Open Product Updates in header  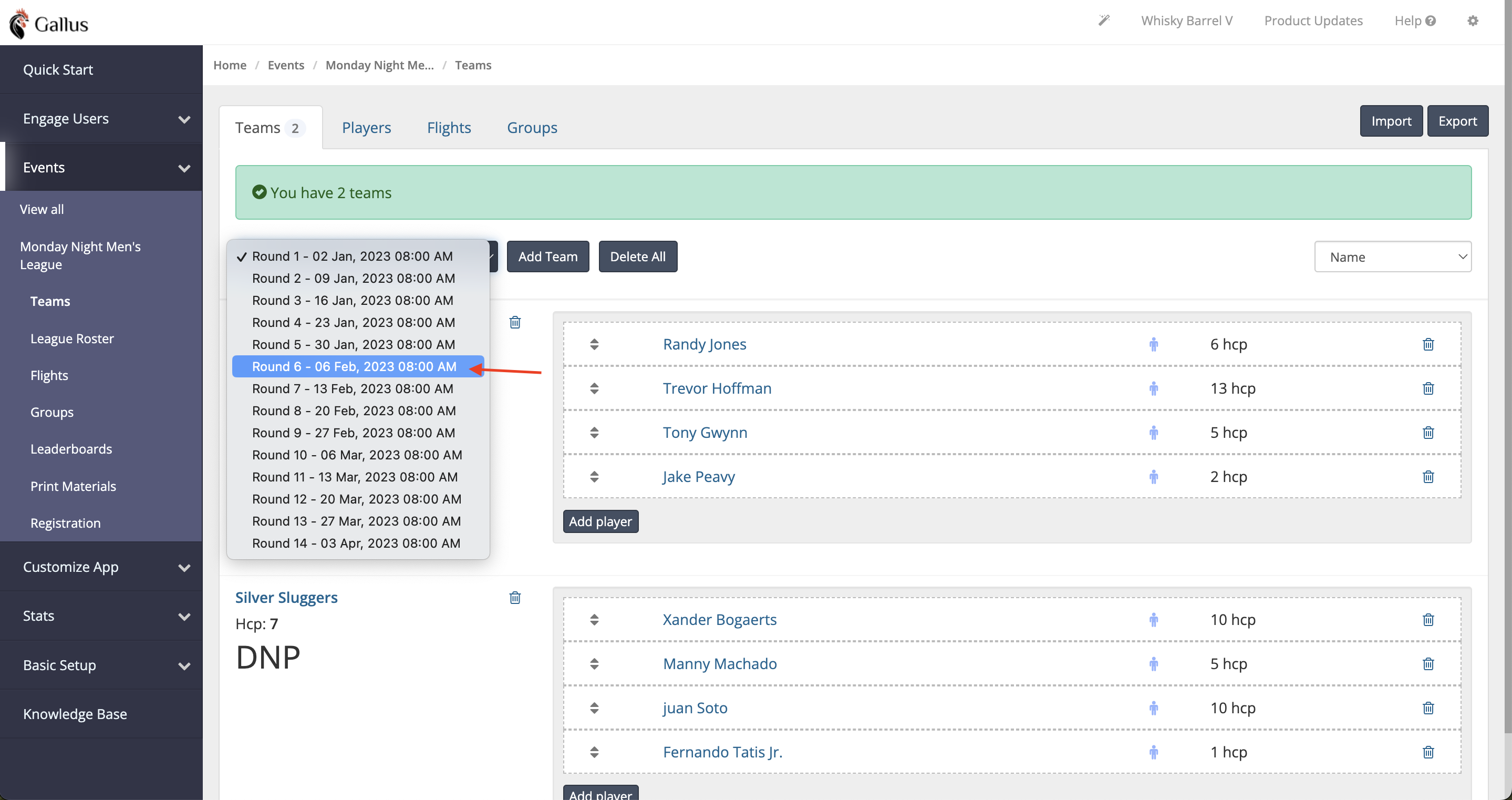pos(1313,20)
